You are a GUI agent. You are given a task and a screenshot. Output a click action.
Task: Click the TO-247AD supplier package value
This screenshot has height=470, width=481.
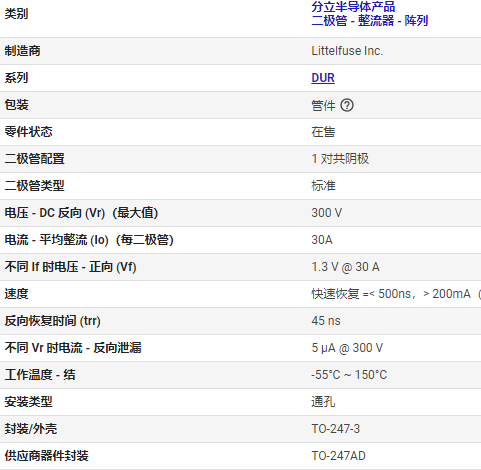tap(338, 456)
